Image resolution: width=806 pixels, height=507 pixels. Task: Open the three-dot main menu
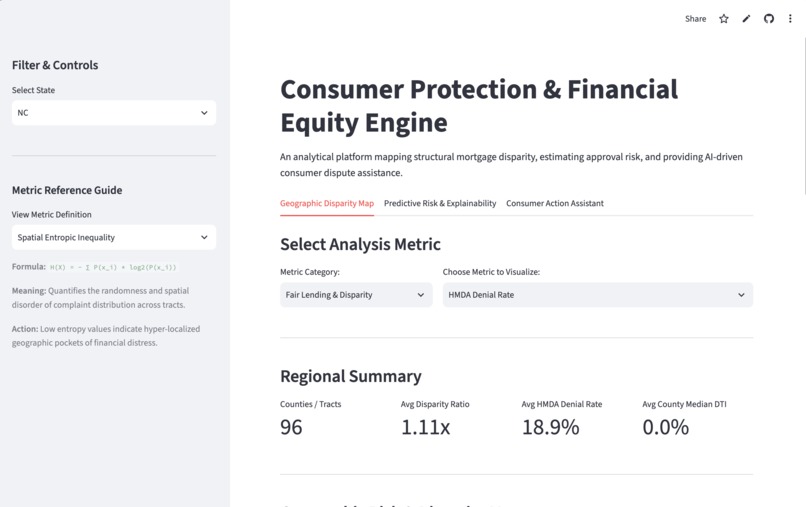click(790, 19)
